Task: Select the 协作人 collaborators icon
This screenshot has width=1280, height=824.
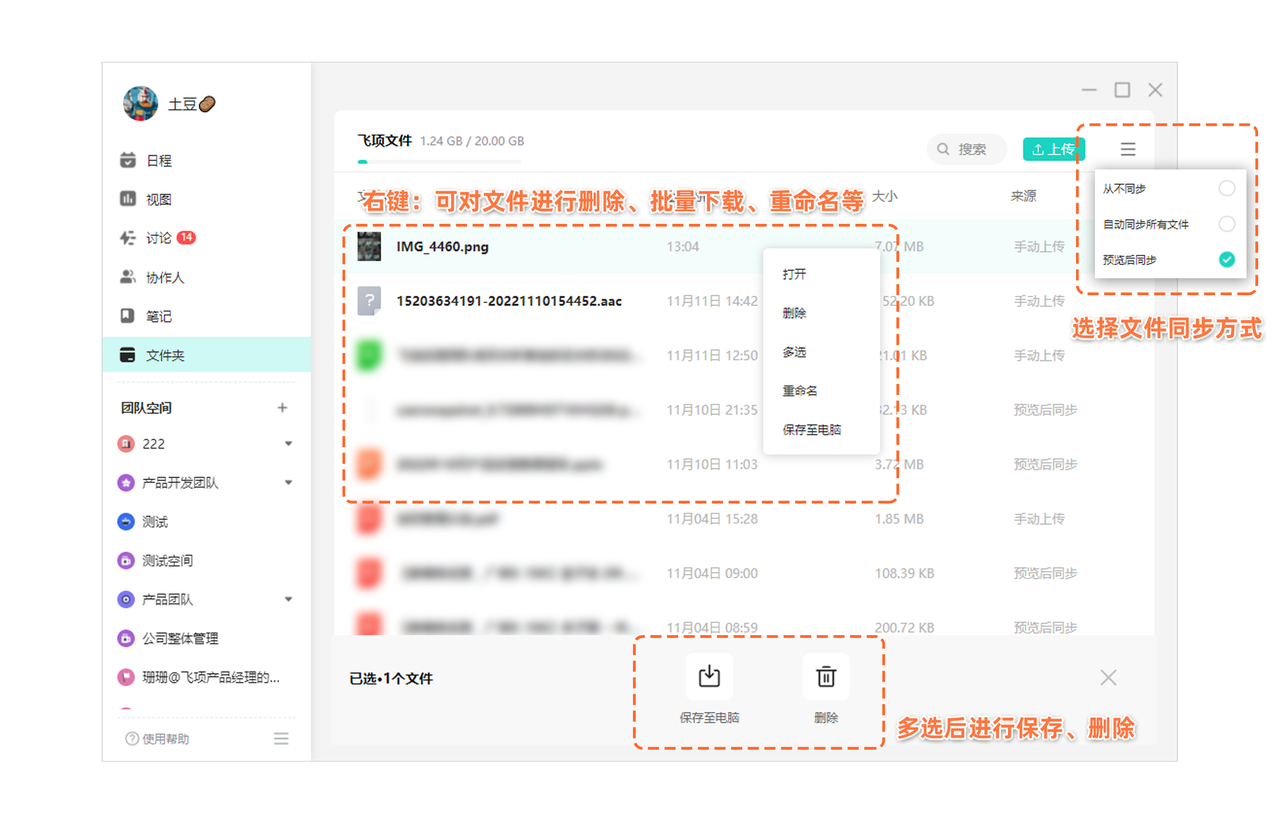Action: (x=128, y=277)
